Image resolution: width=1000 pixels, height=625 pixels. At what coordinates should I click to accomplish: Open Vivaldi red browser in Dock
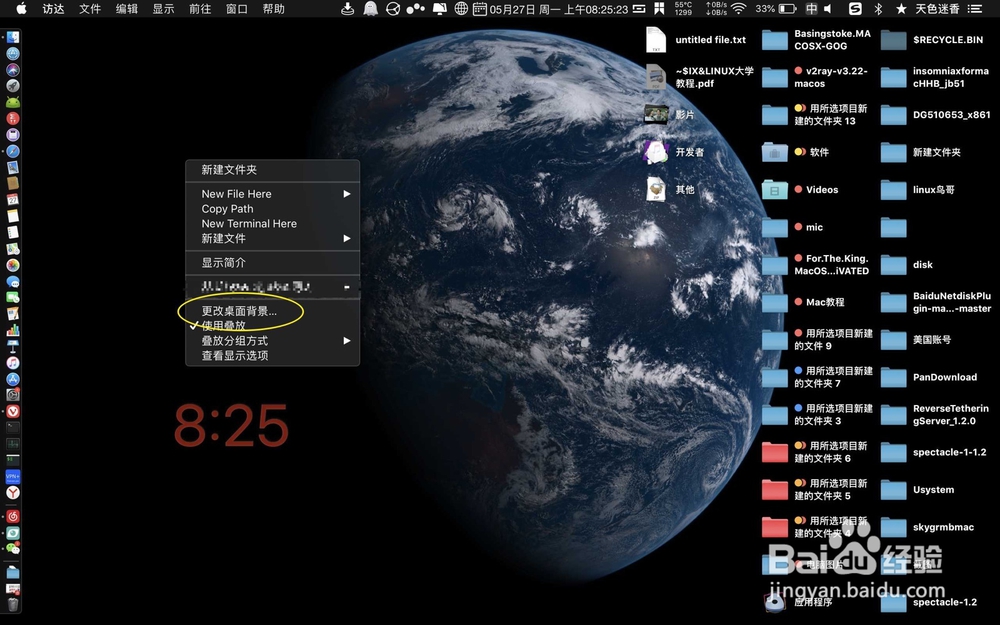click(13, 411)
